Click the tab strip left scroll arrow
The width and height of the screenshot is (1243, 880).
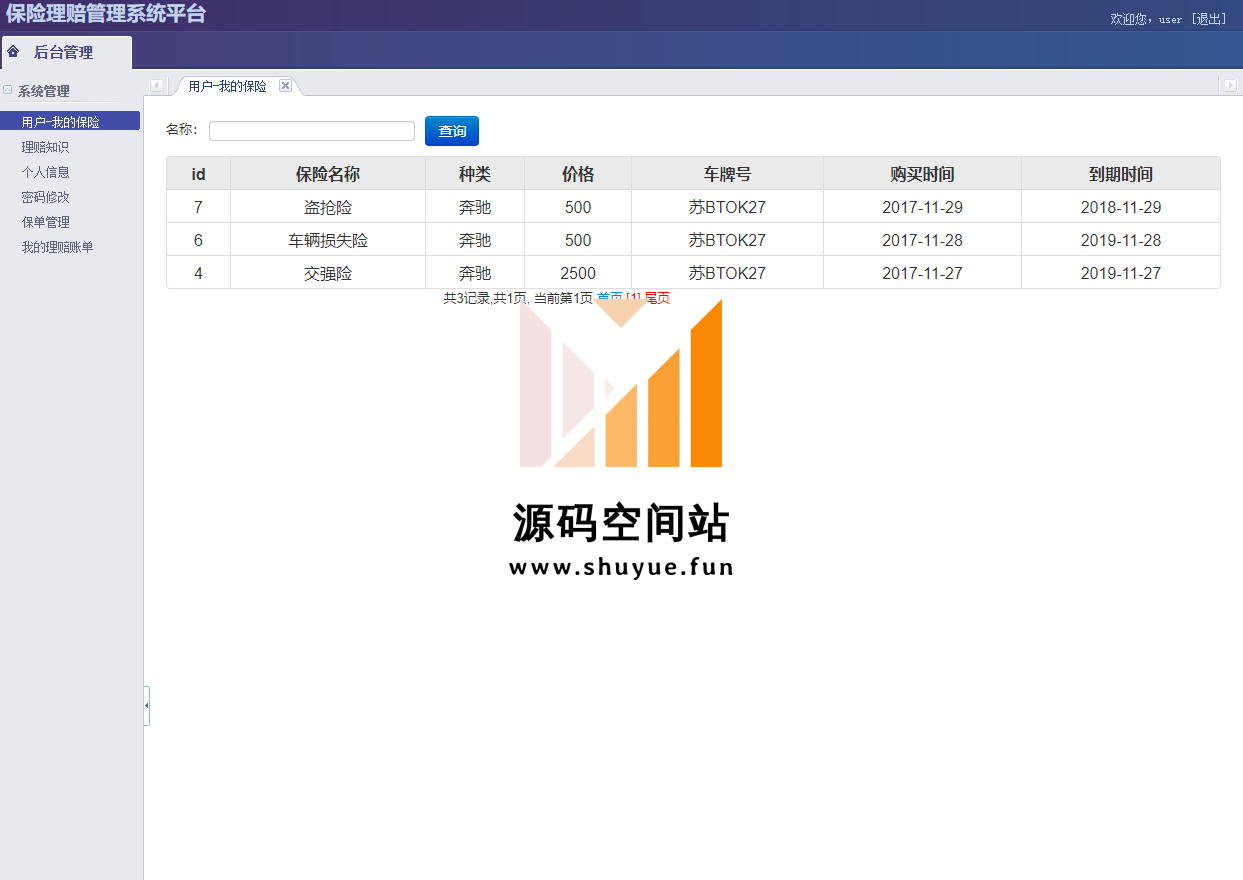point(157,86)
